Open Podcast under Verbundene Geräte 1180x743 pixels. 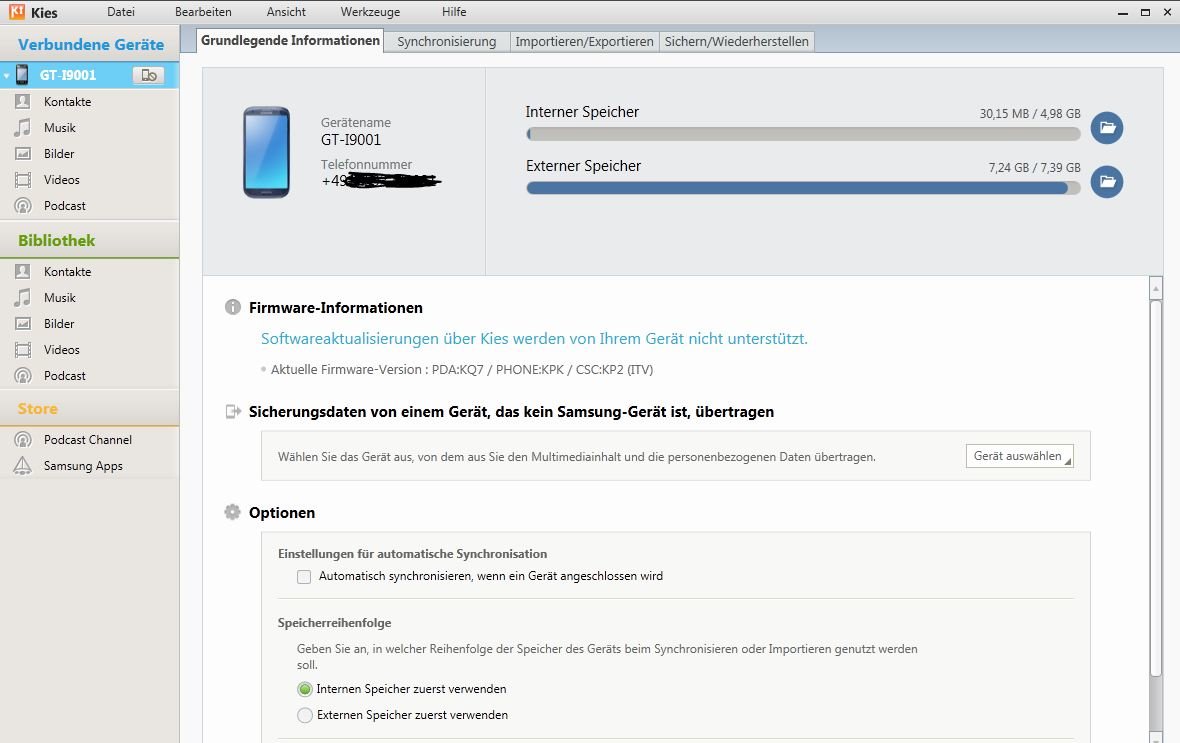pyautogui.click(x=65, y=206)
